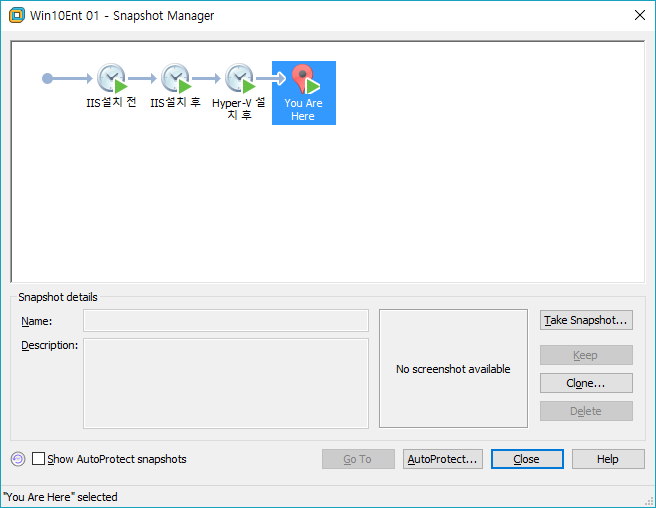Click the Keep button
This screenshot has height=508, width=656.
586,355
